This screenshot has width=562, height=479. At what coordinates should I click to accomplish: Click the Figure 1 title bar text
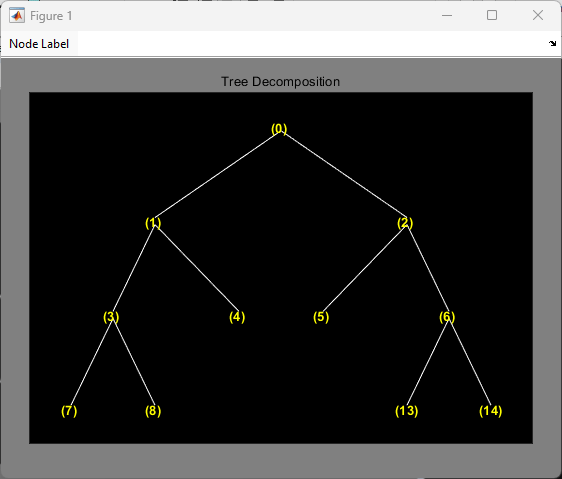[51, 16]
